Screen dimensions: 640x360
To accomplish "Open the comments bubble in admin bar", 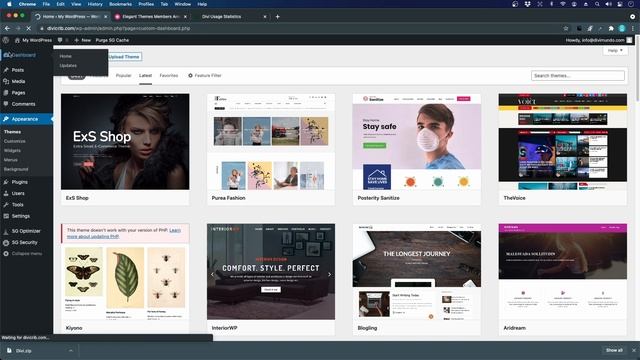I will pos(60,40).
